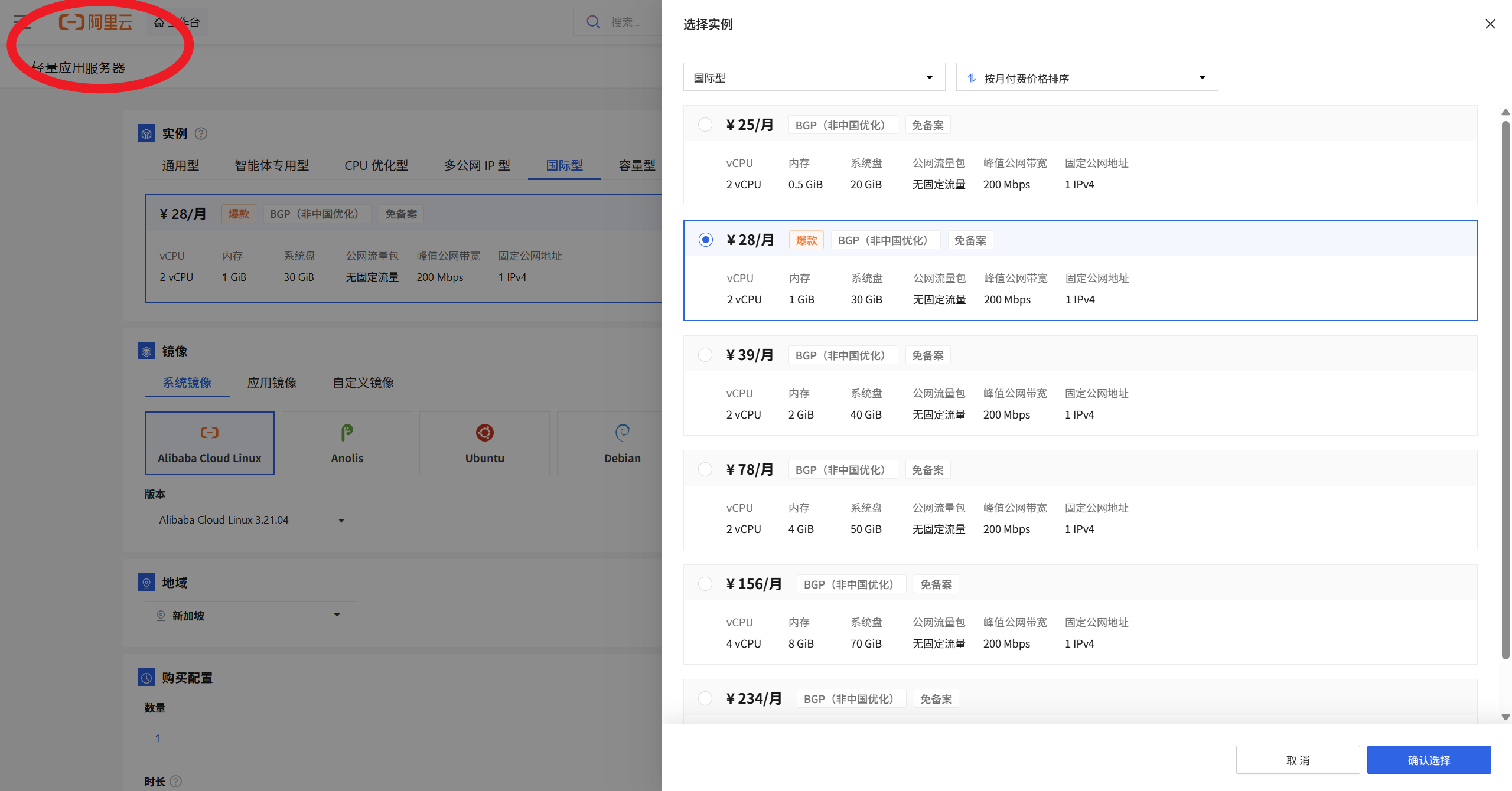This screenshot has height=791, width=1512.
Task: Select the ¥25/月 plan radio
Action: [705, 125]
